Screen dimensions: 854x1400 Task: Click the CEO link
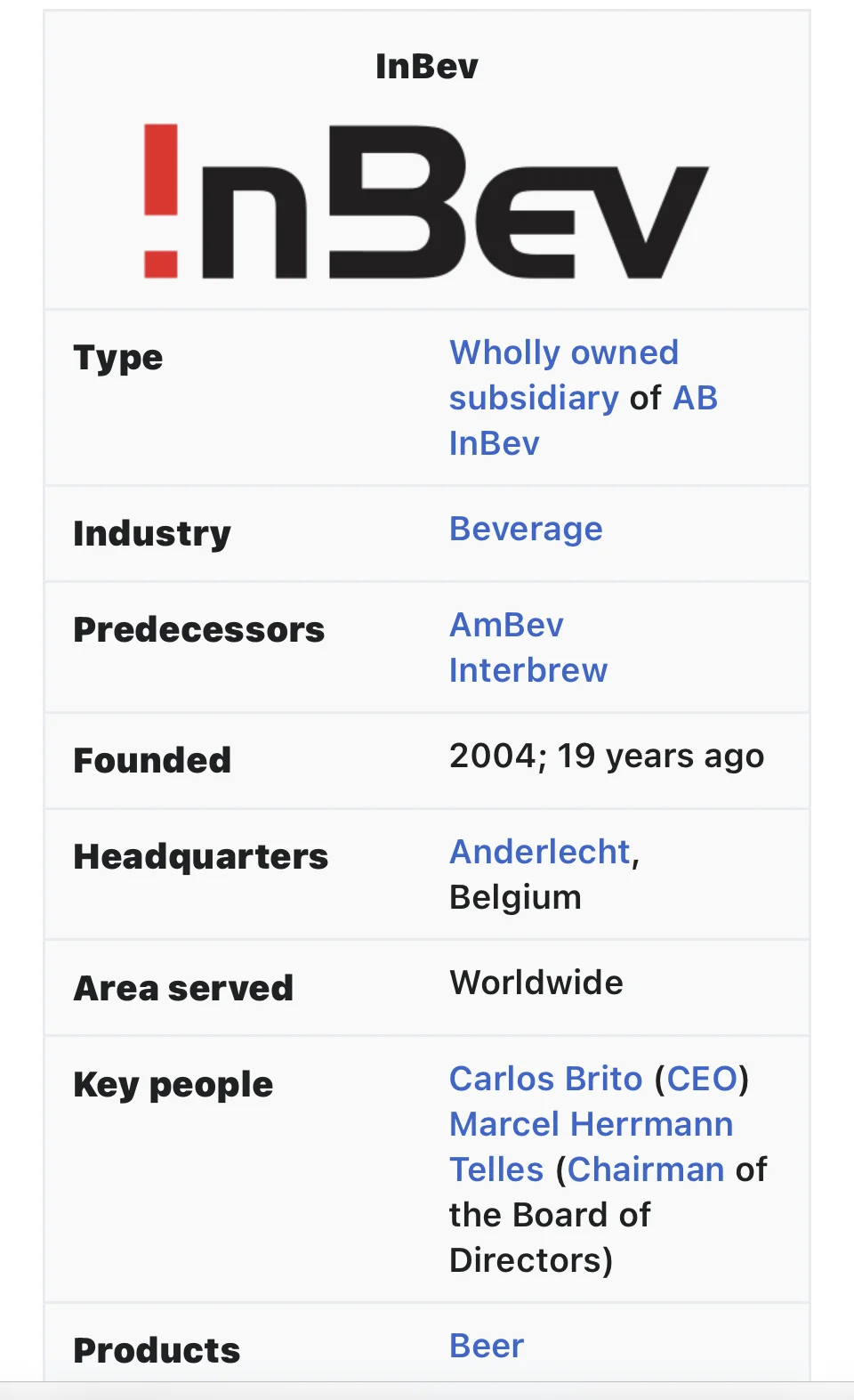click(x=702, y=1079)
